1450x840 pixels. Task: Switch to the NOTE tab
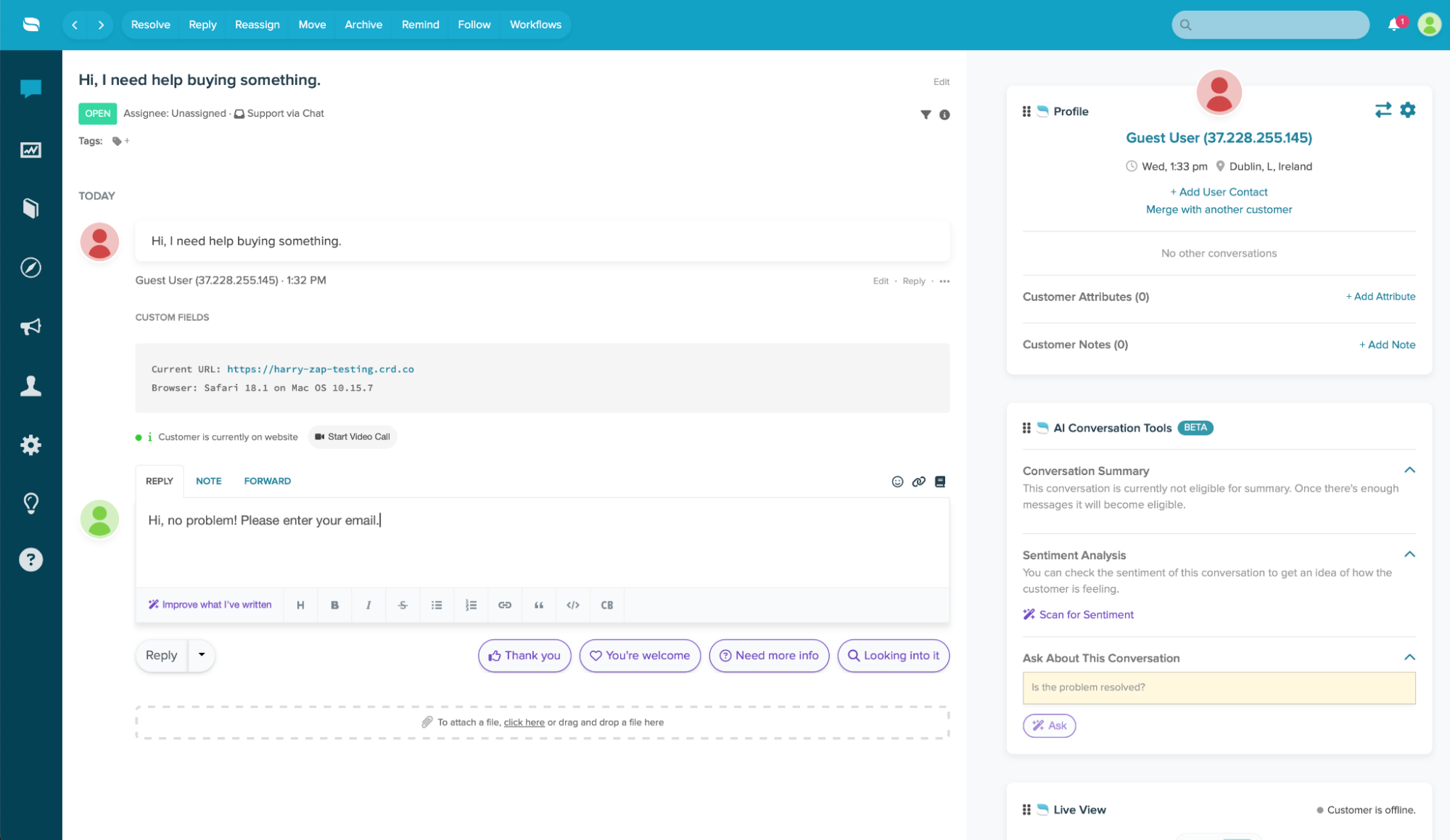pyautogui.click(x=209, y=480)
